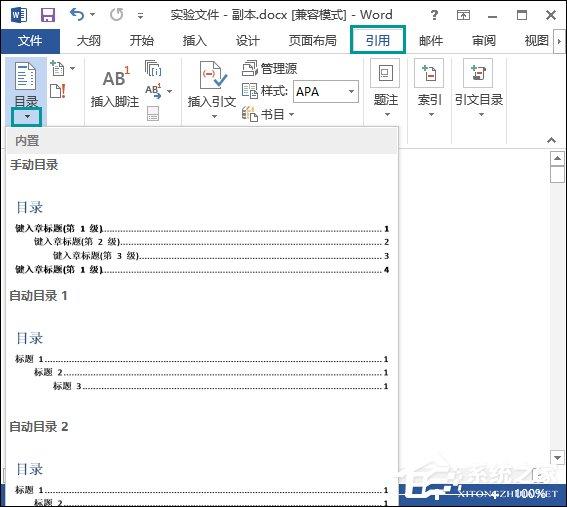
Task: Click the 题注 (Caption) group button
Action: tap(386, 89)
